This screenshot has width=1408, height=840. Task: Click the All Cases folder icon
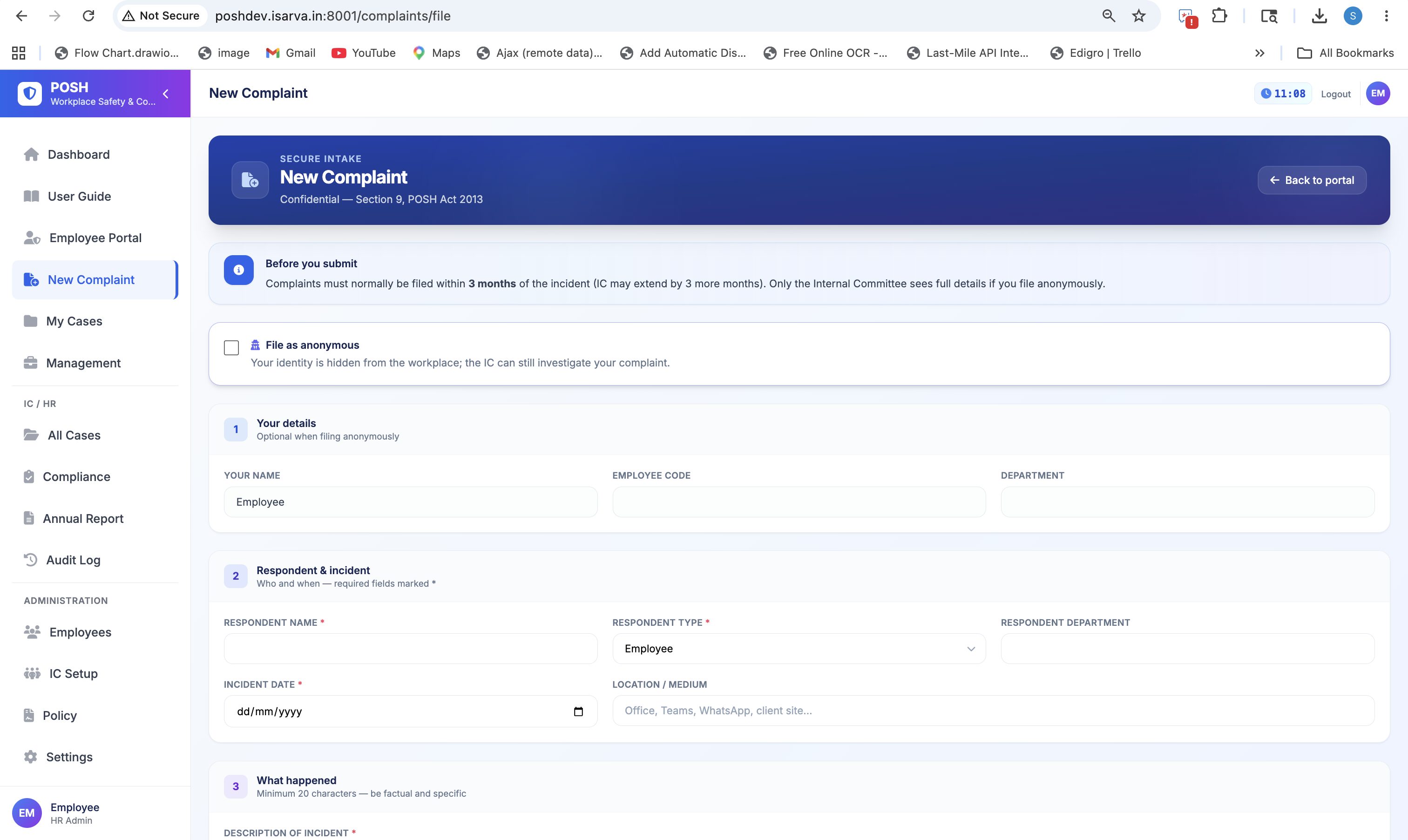(x=31, y=435)
